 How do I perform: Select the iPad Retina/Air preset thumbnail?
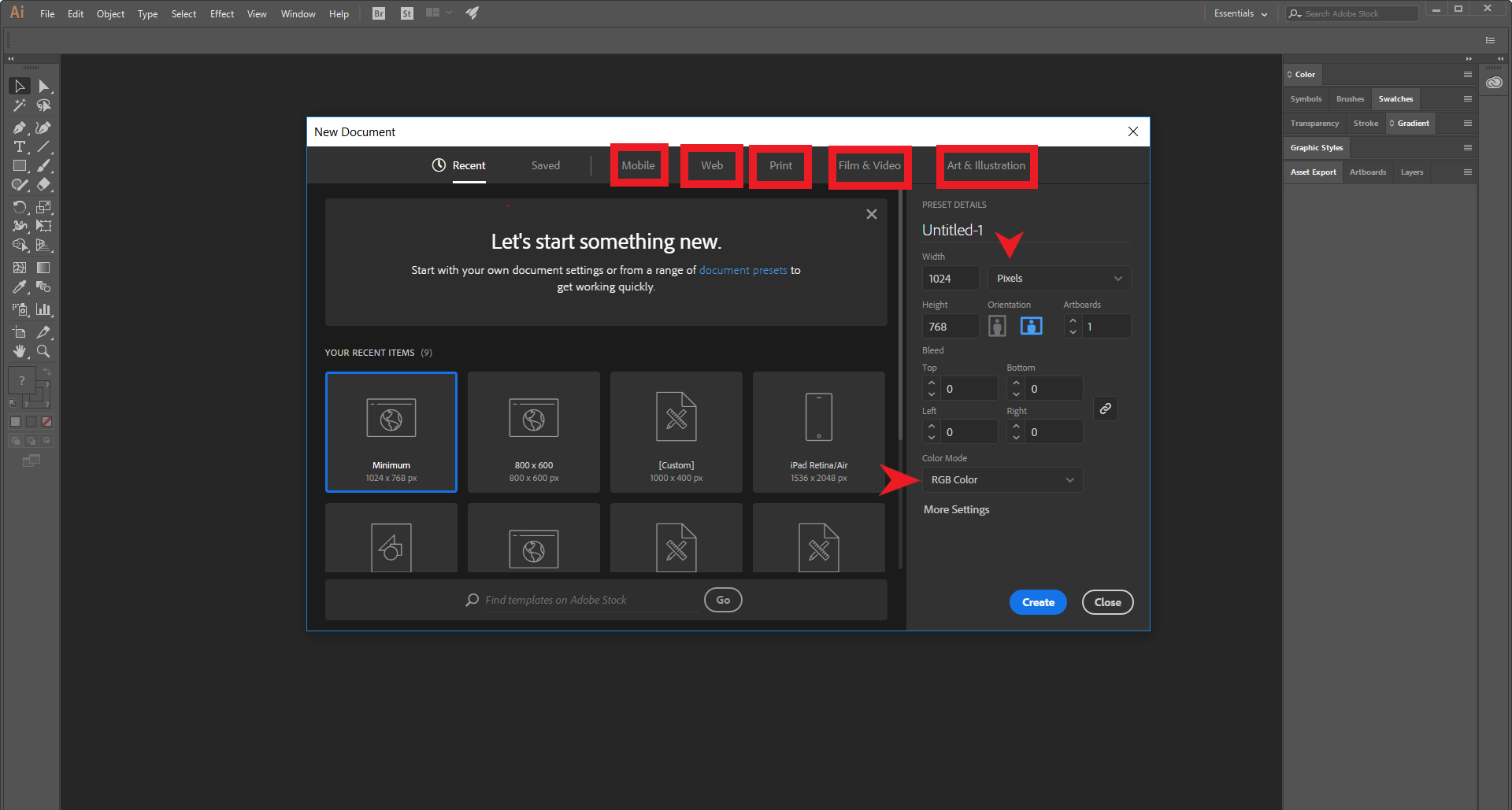click(x=819, y=432)
